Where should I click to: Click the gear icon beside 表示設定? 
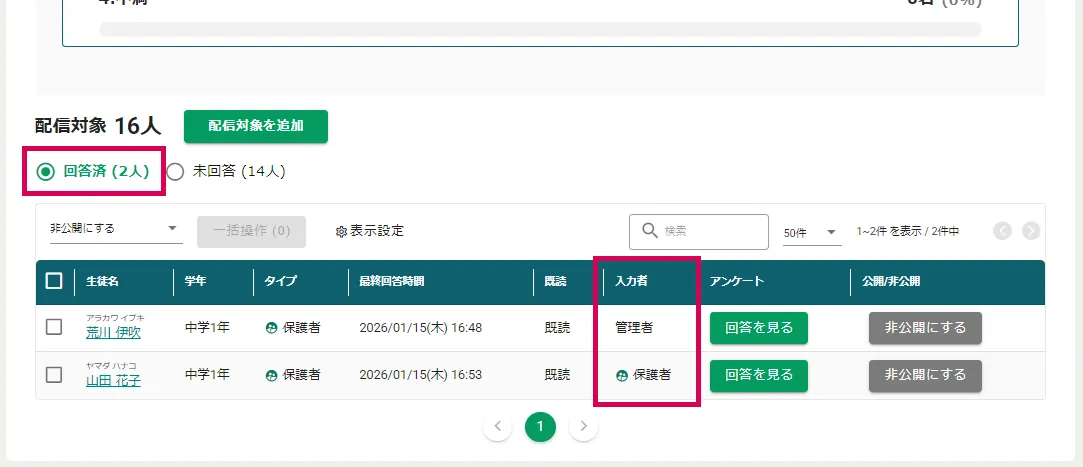[341, 231]
